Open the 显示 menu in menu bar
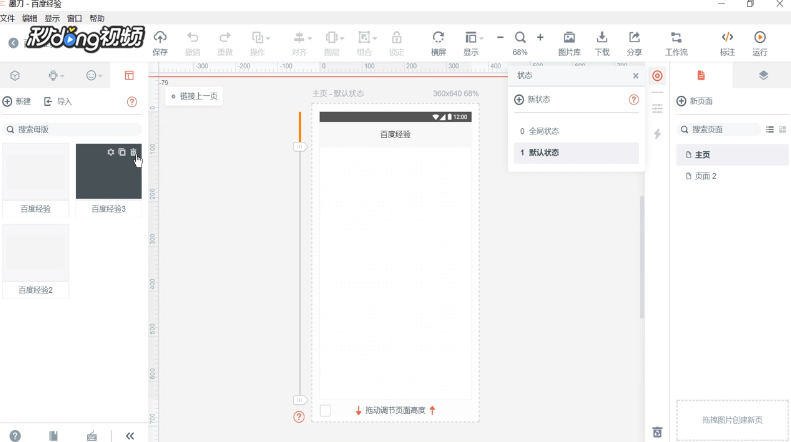This screenshot has height=442, width=791. (x=52, y=18)
